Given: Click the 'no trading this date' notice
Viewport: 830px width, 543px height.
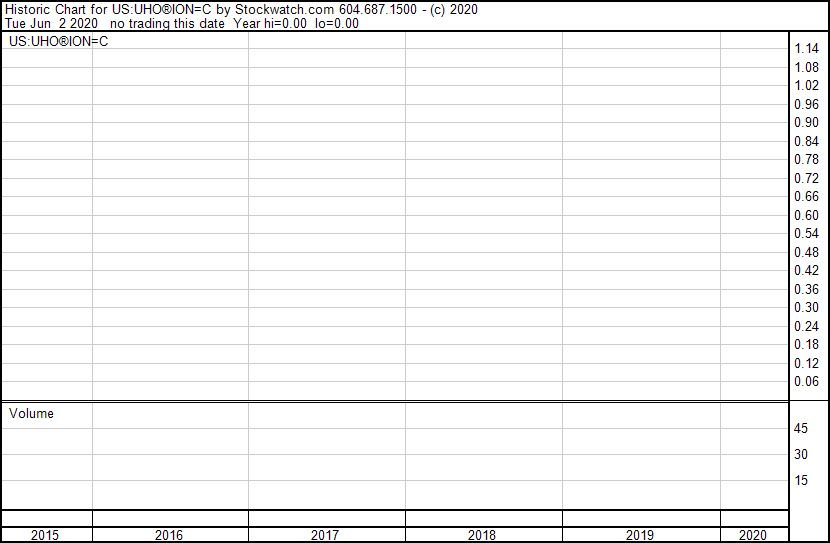Looking at the screenshot, I should point(167,23).
